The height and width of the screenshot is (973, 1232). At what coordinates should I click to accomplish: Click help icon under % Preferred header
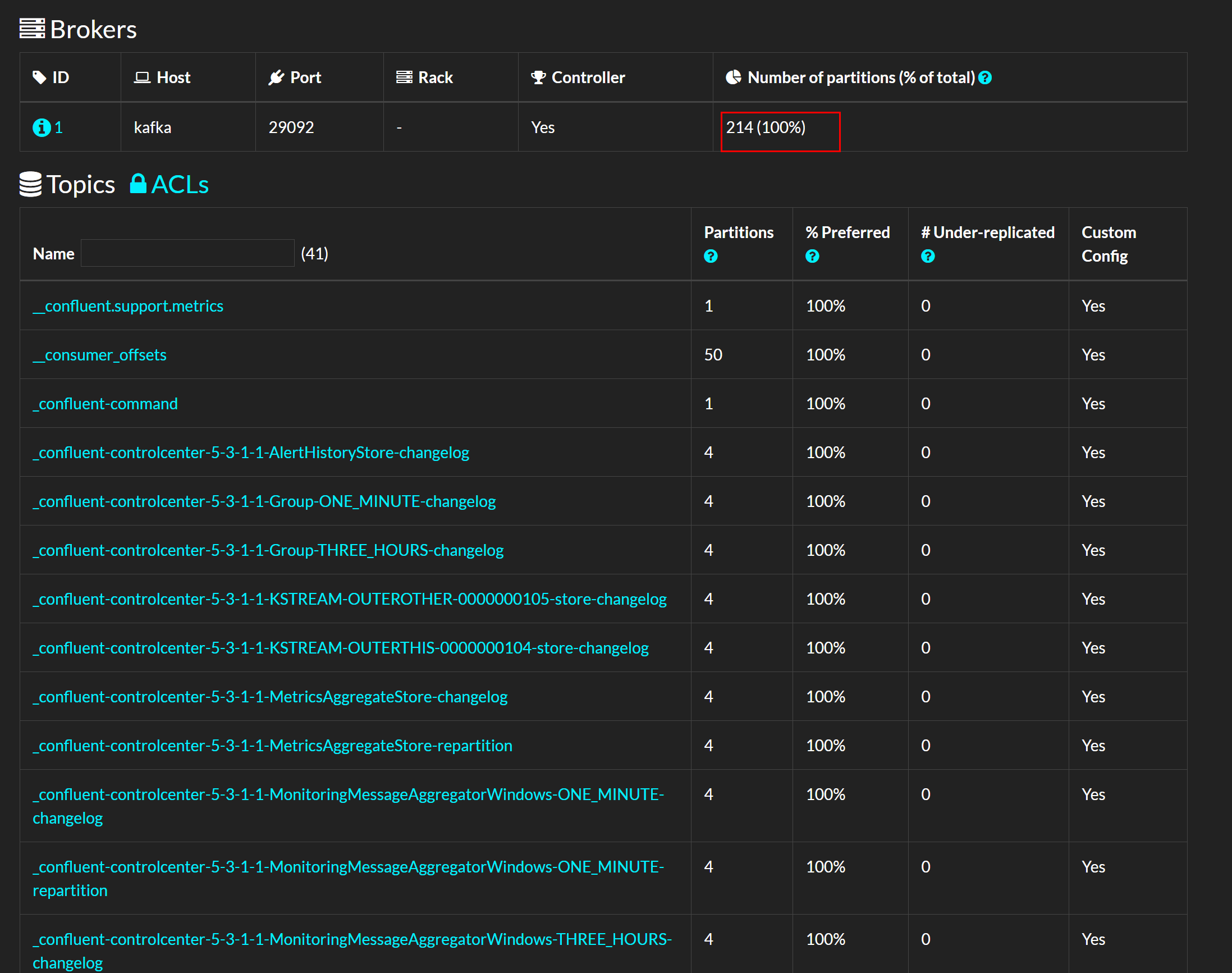point(812,257)
